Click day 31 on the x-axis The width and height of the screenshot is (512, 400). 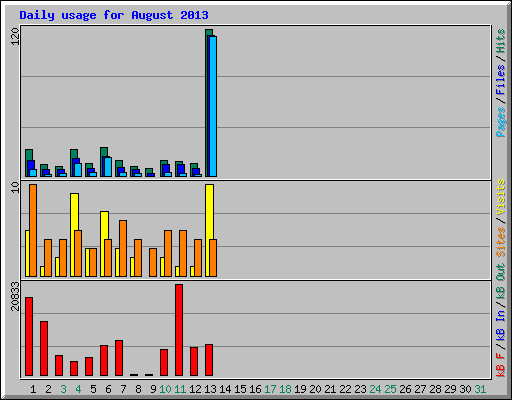click(x=480, y=389)
